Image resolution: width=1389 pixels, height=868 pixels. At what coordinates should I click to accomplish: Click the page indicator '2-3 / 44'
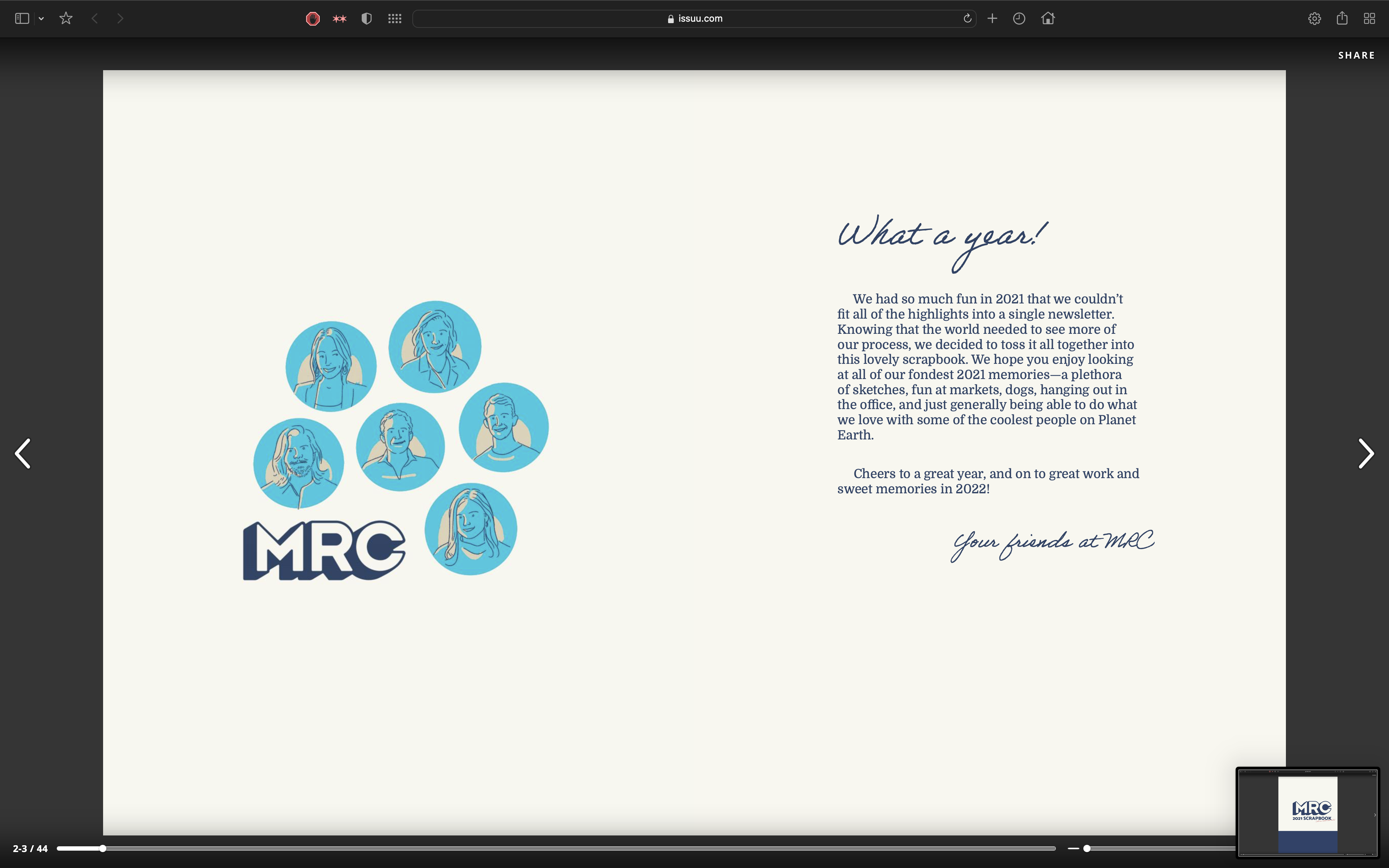click(x=30, y=848)
